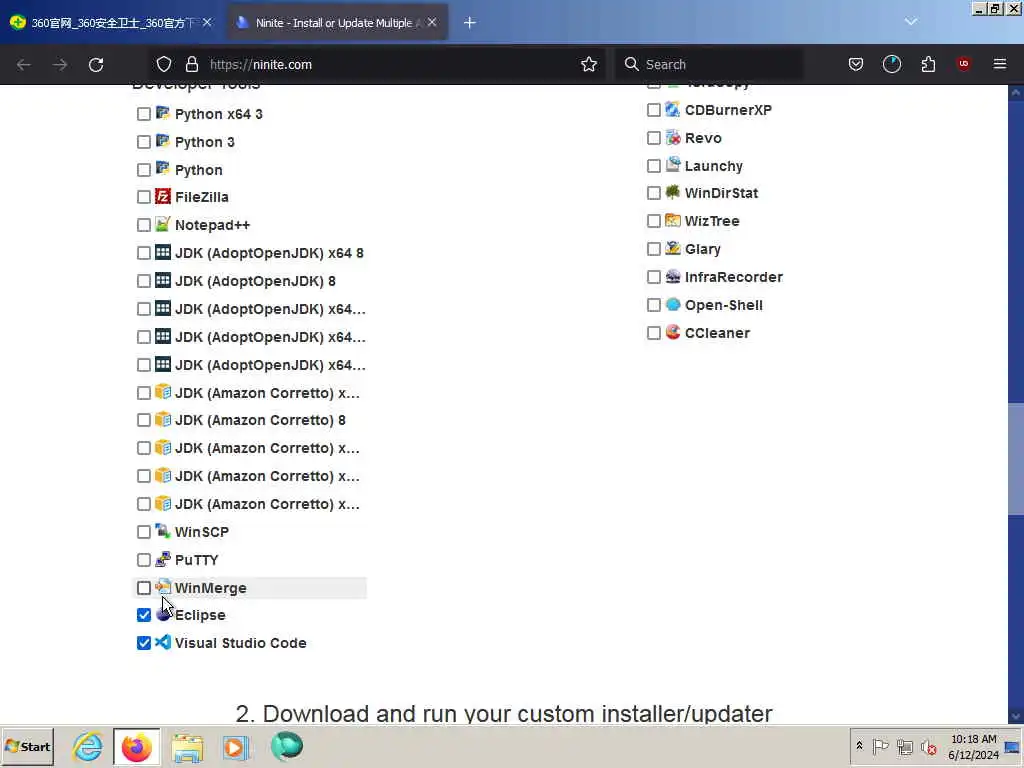Check the WizTree checkbox
Screen dimensions: 1024x768
click(654, 221)
